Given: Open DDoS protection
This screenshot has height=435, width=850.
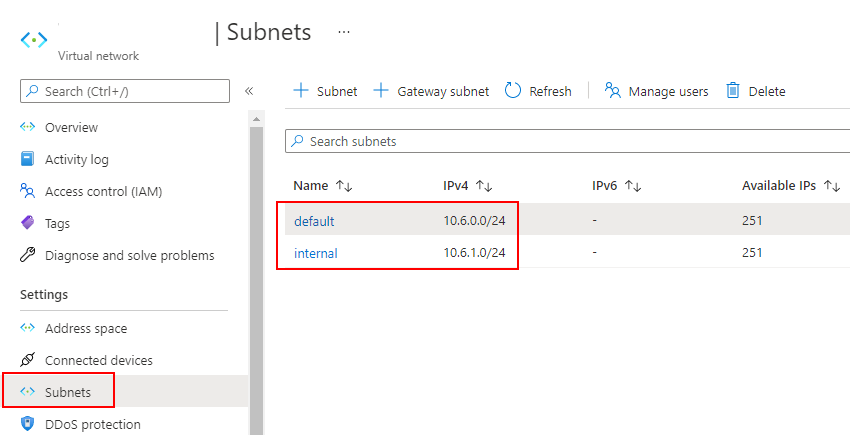Looking at the screenshot, I should [x=93, y=424].
